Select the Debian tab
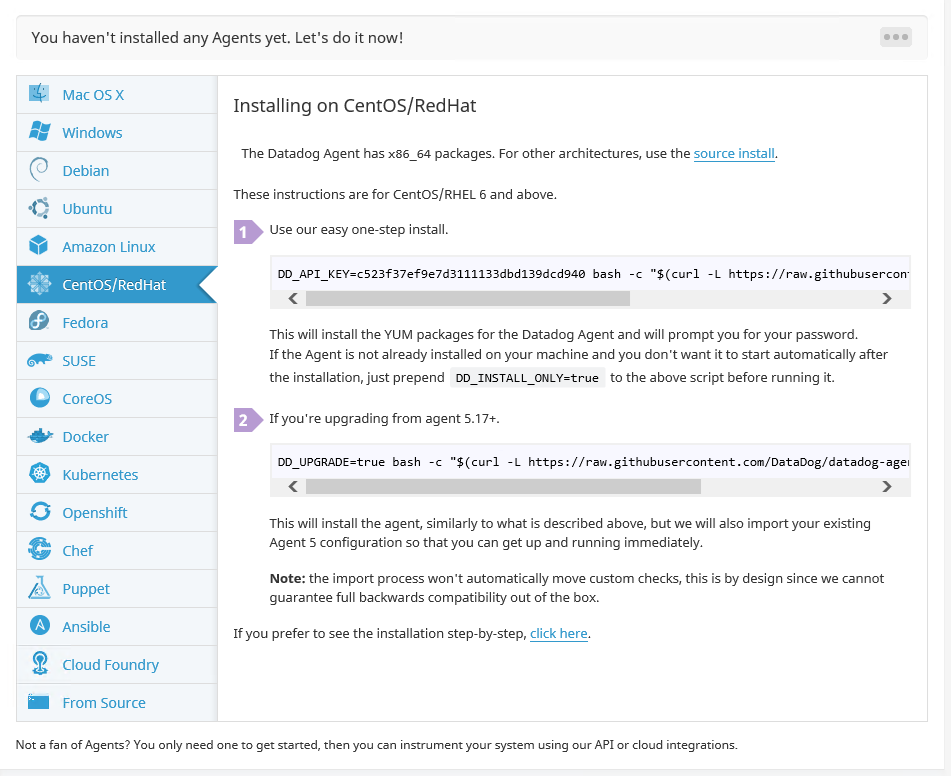The height and width of the screenshot is (776, 951). (117, 170)
